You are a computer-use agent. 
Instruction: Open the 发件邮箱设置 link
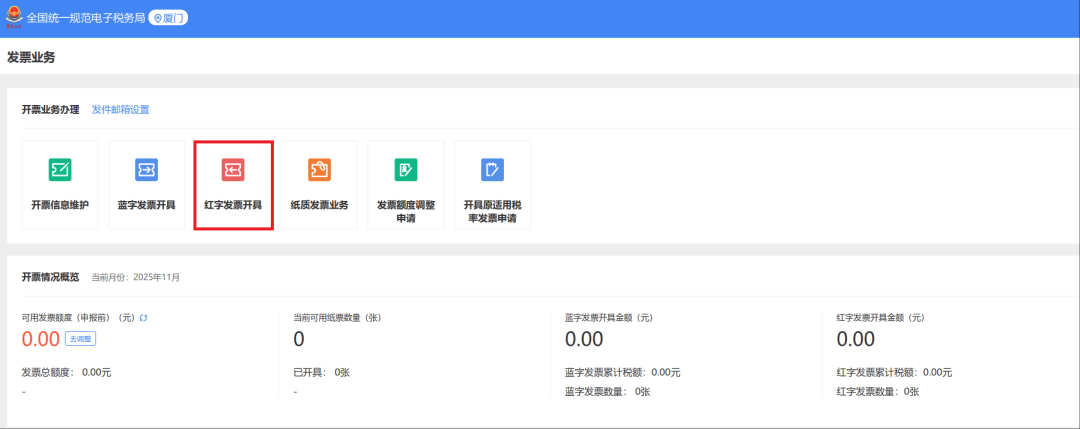[120, 110]
